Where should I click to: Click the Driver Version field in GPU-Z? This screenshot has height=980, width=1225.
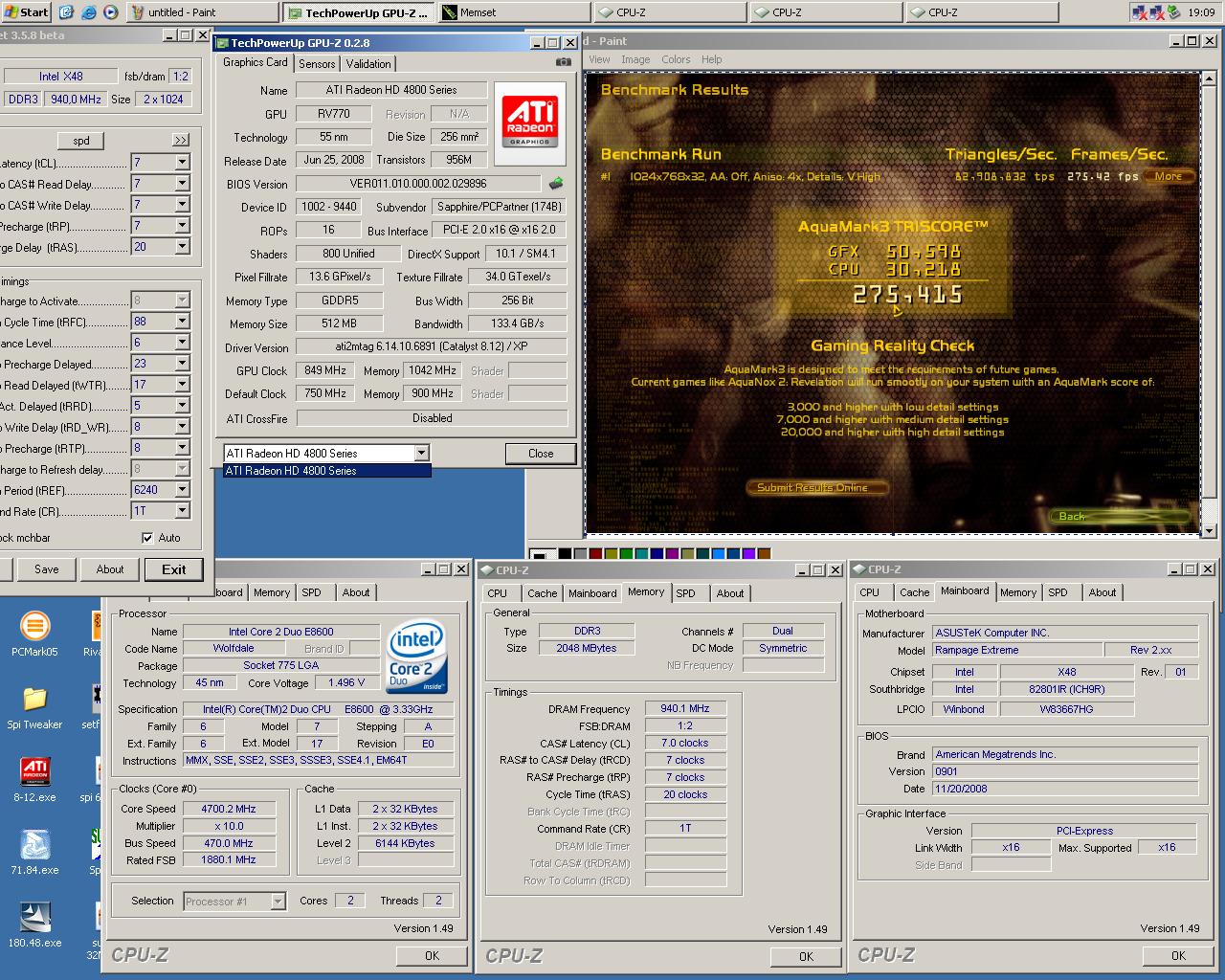pos(432,347)
